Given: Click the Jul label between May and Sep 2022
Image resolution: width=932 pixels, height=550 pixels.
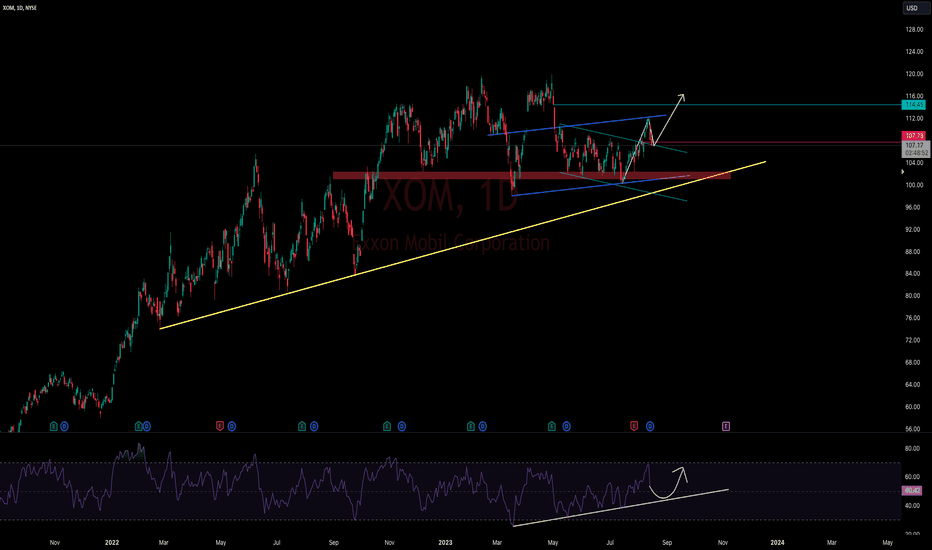Looking at the screenshot, I should 276,542.
